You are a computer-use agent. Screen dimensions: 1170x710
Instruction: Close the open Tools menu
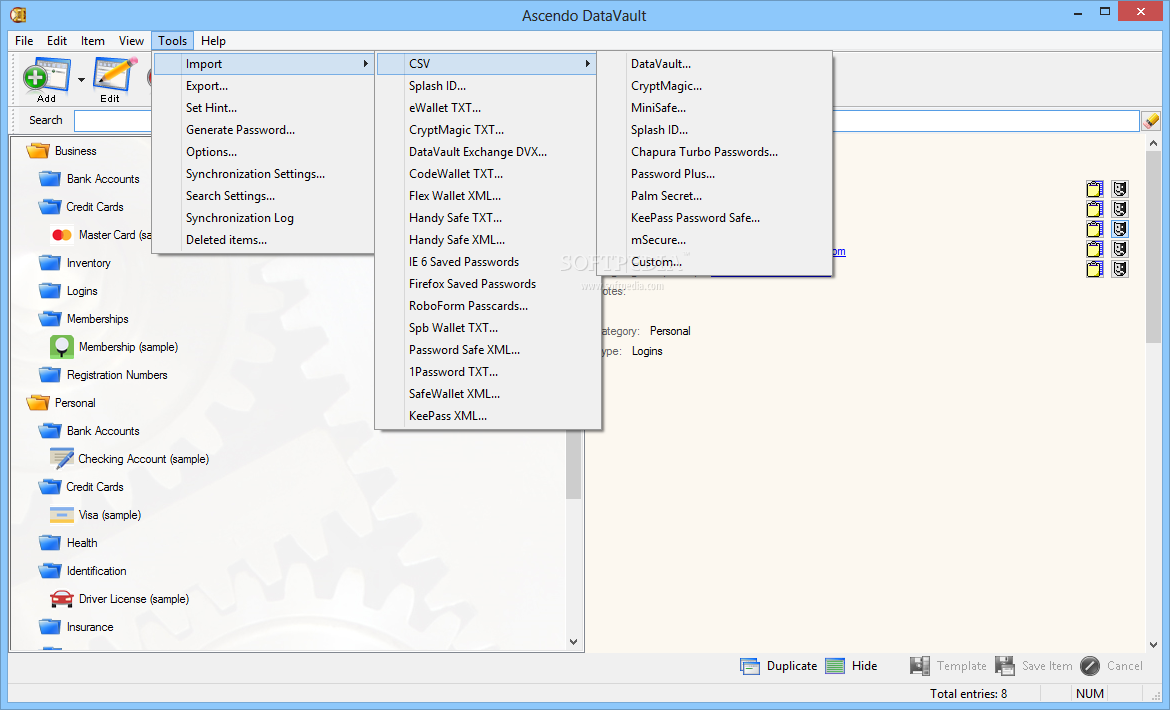coord(172,41)
